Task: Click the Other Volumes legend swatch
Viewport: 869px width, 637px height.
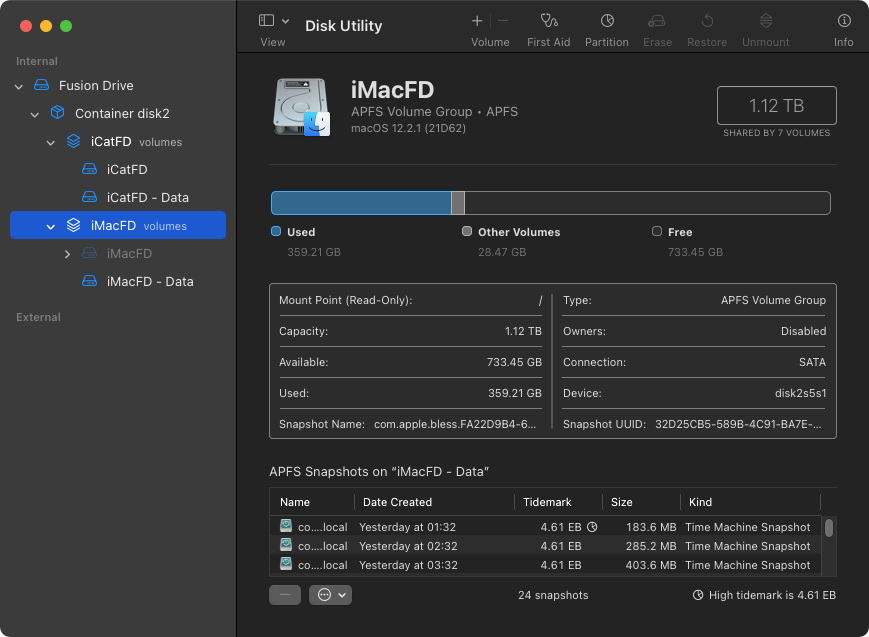Action: tap(467, 231)
